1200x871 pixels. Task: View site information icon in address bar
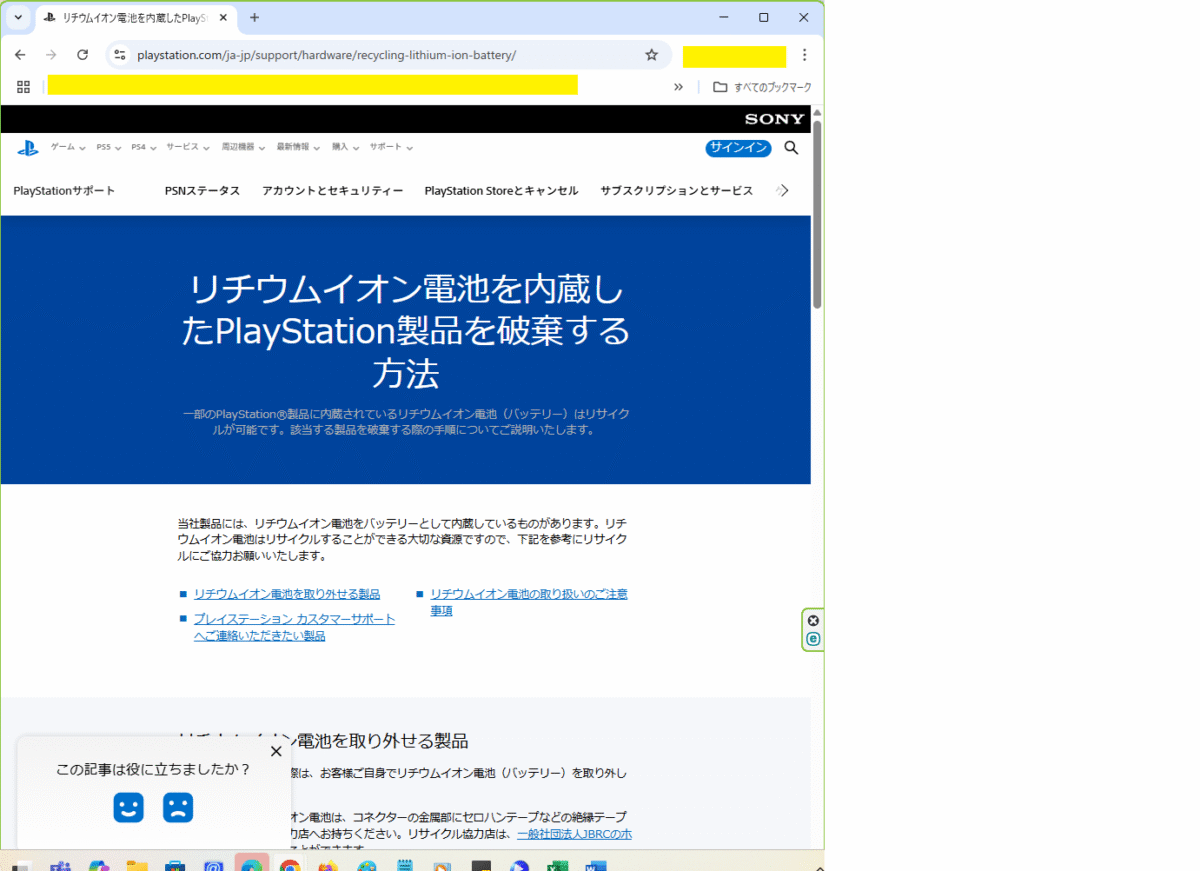[120, 55]
